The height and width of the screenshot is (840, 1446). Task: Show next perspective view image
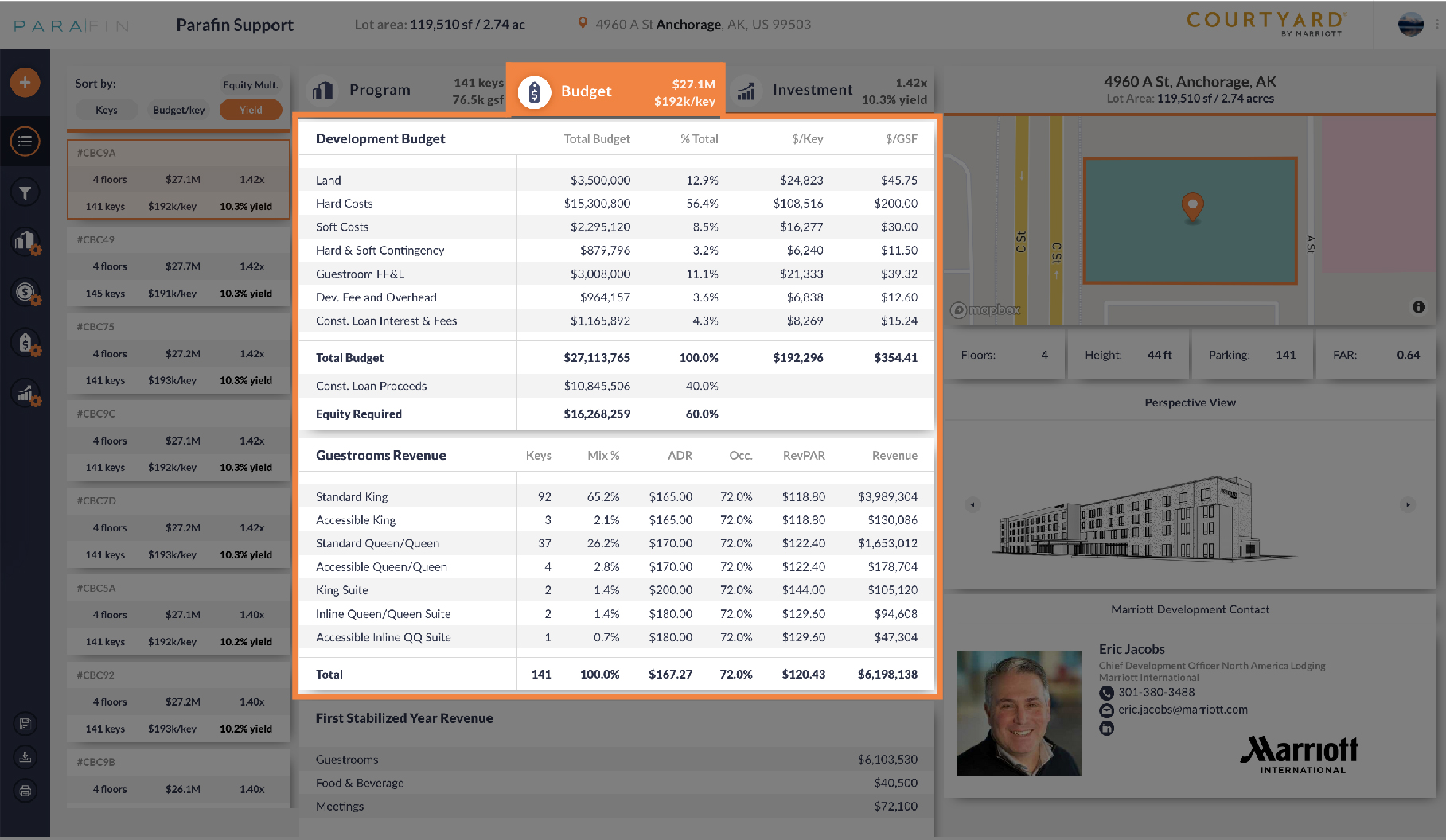point(1408,504)
